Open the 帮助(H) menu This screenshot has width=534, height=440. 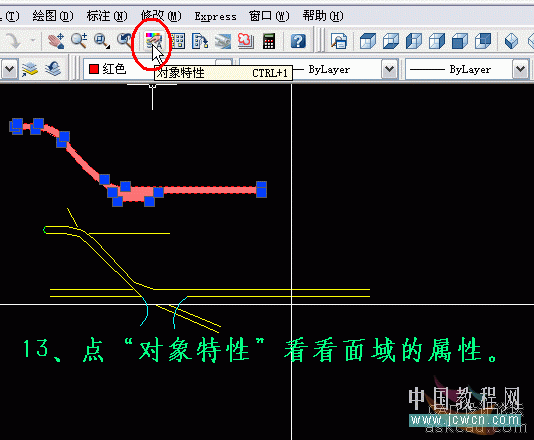[323, 16]
